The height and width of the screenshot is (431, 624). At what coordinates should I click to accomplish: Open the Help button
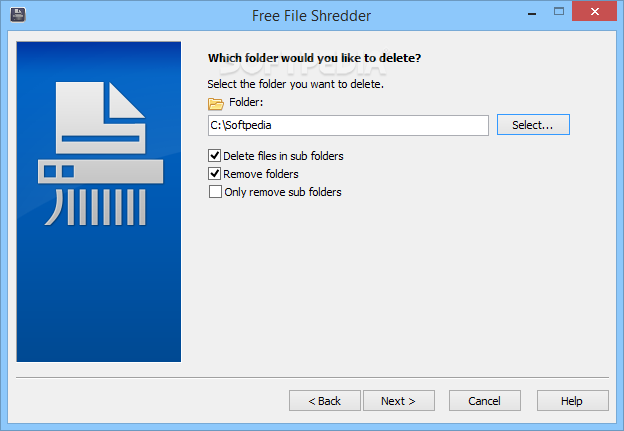point(573,401)
